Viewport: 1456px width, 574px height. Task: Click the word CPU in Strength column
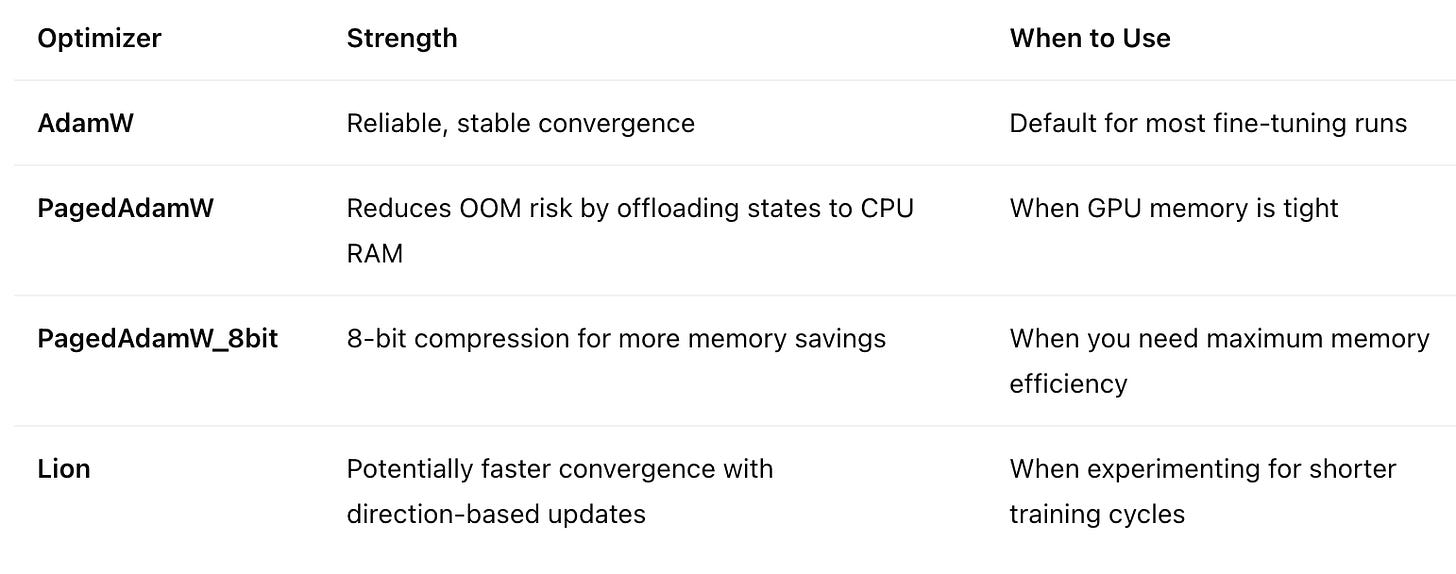(886, 208)
